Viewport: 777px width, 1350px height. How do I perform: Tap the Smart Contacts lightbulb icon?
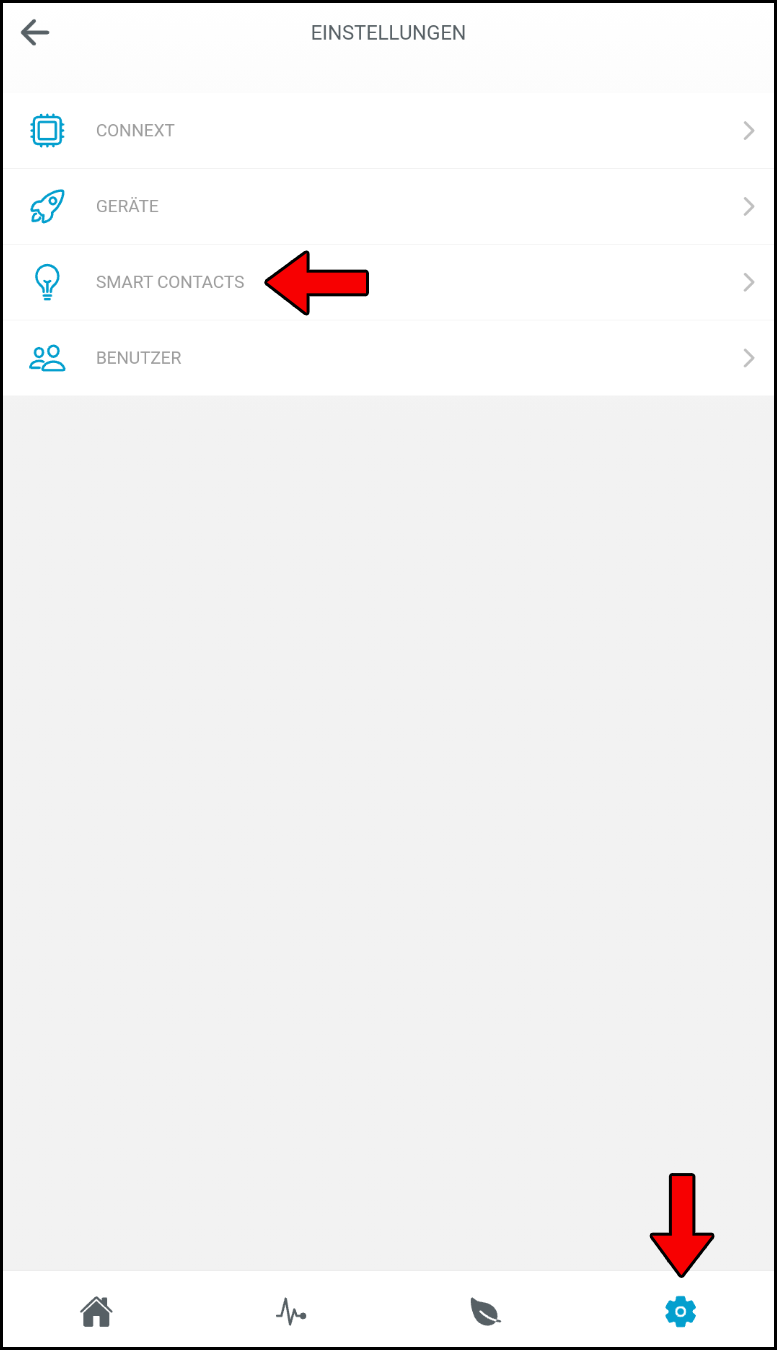(47, 282)
